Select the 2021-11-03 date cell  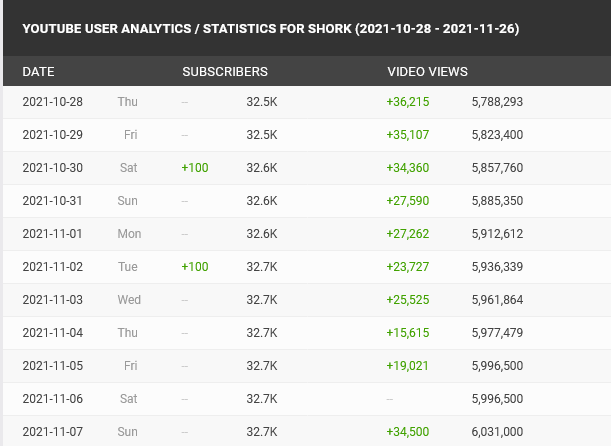[52, 300]
